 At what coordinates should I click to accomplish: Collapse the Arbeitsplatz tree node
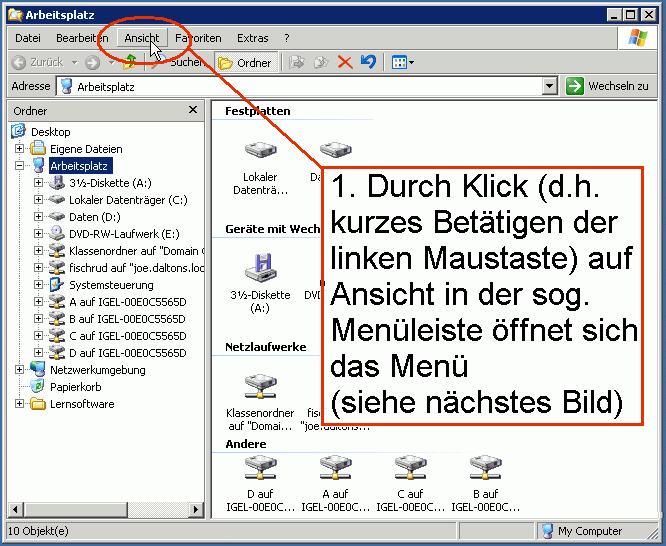[20, 166]
